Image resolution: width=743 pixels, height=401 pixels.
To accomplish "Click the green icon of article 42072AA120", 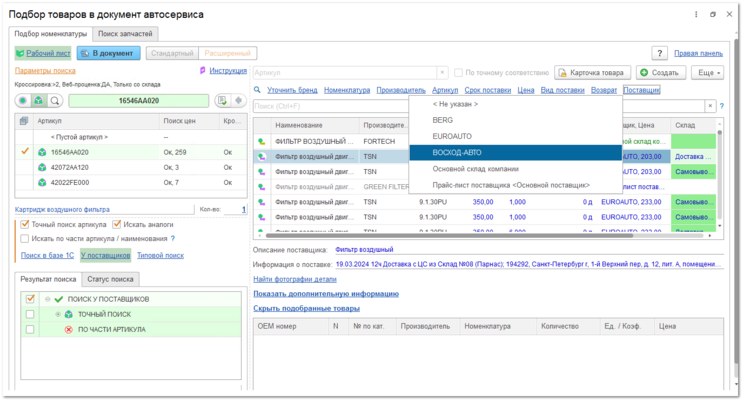I will tap(42, 167).
